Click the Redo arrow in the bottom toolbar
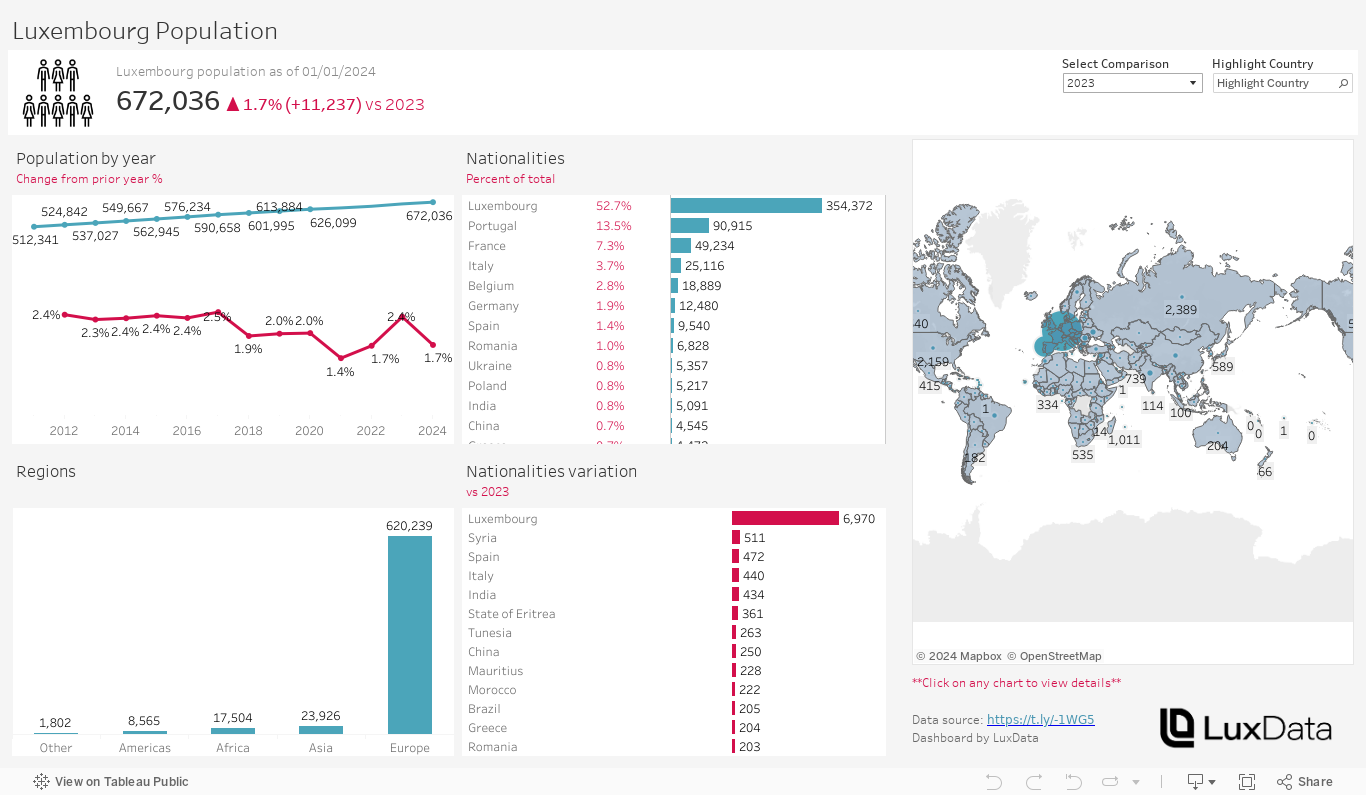Screen dimensions: 1366x795 point(1034,782)
